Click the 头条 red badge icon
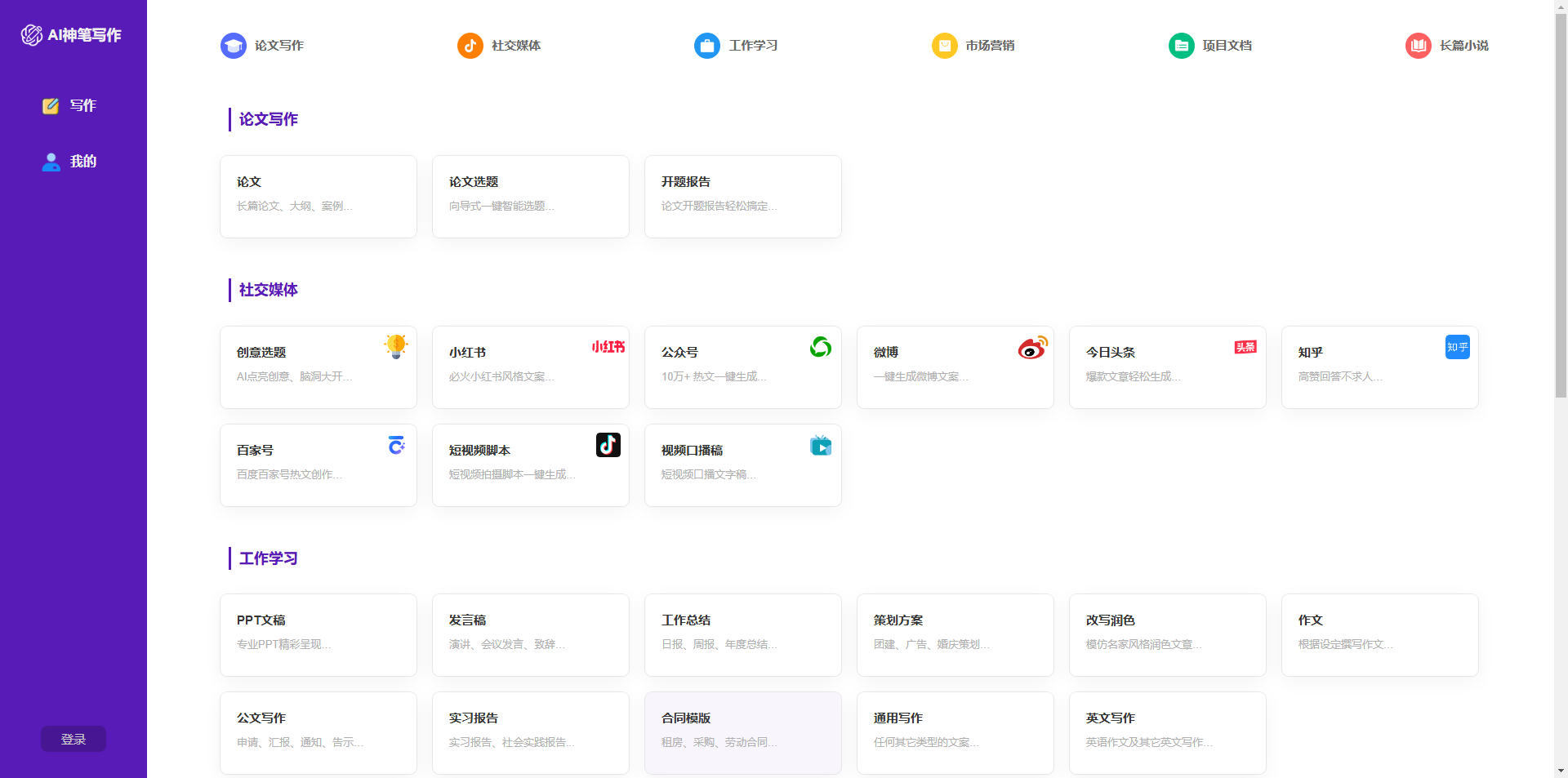 pos(1245,347)
